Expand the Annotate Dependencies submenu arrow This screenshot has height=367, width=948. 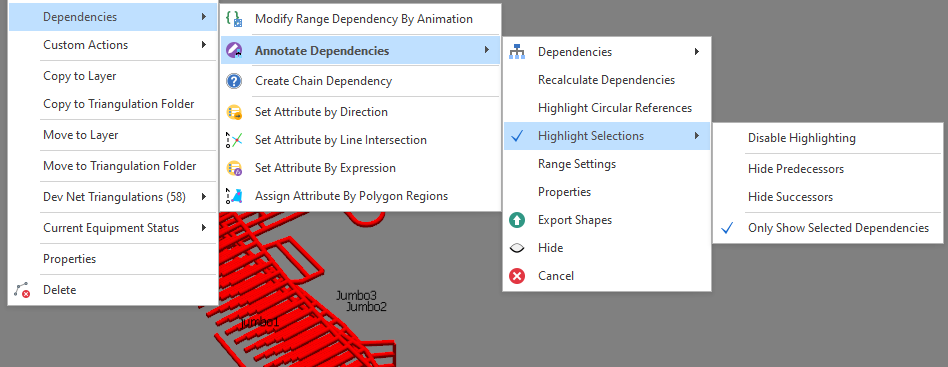point(487,51)
